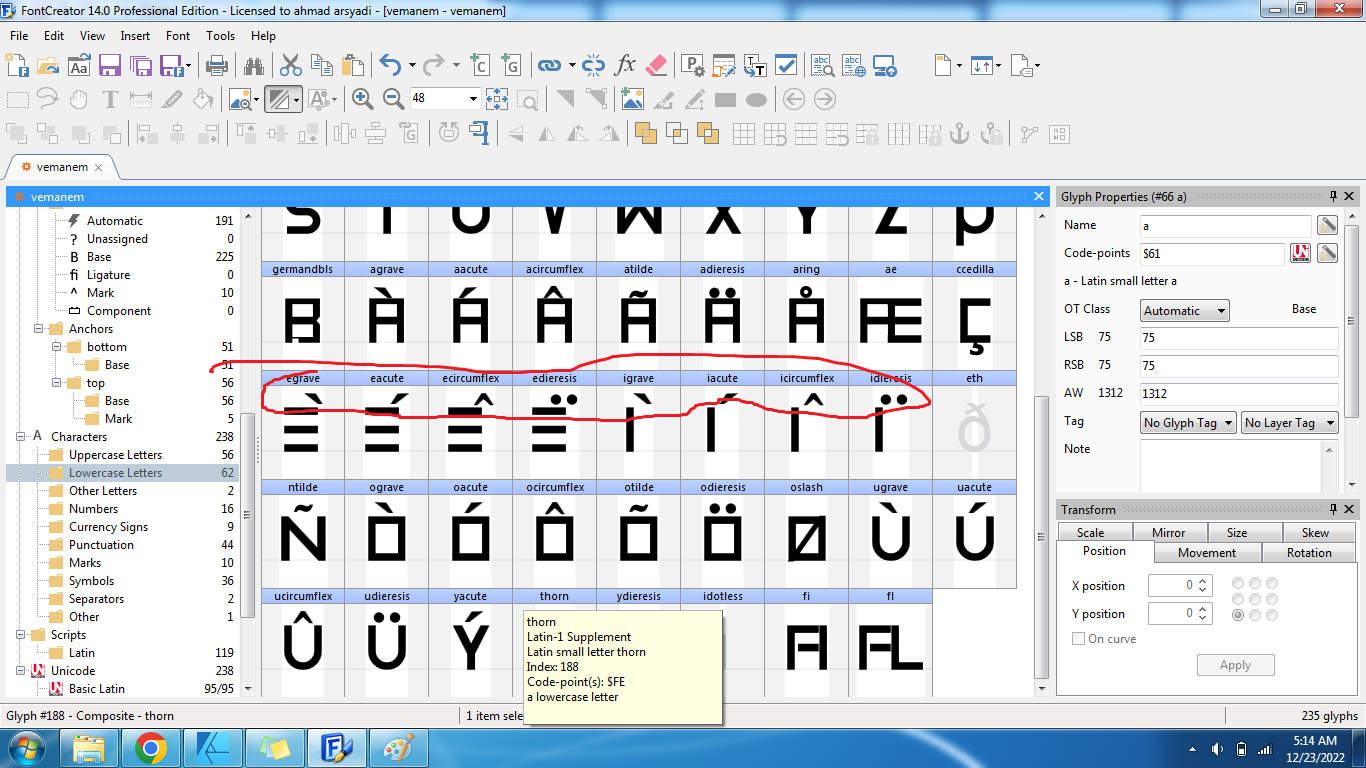Click the Add Glyphs icon with G

tap(511, 66)
